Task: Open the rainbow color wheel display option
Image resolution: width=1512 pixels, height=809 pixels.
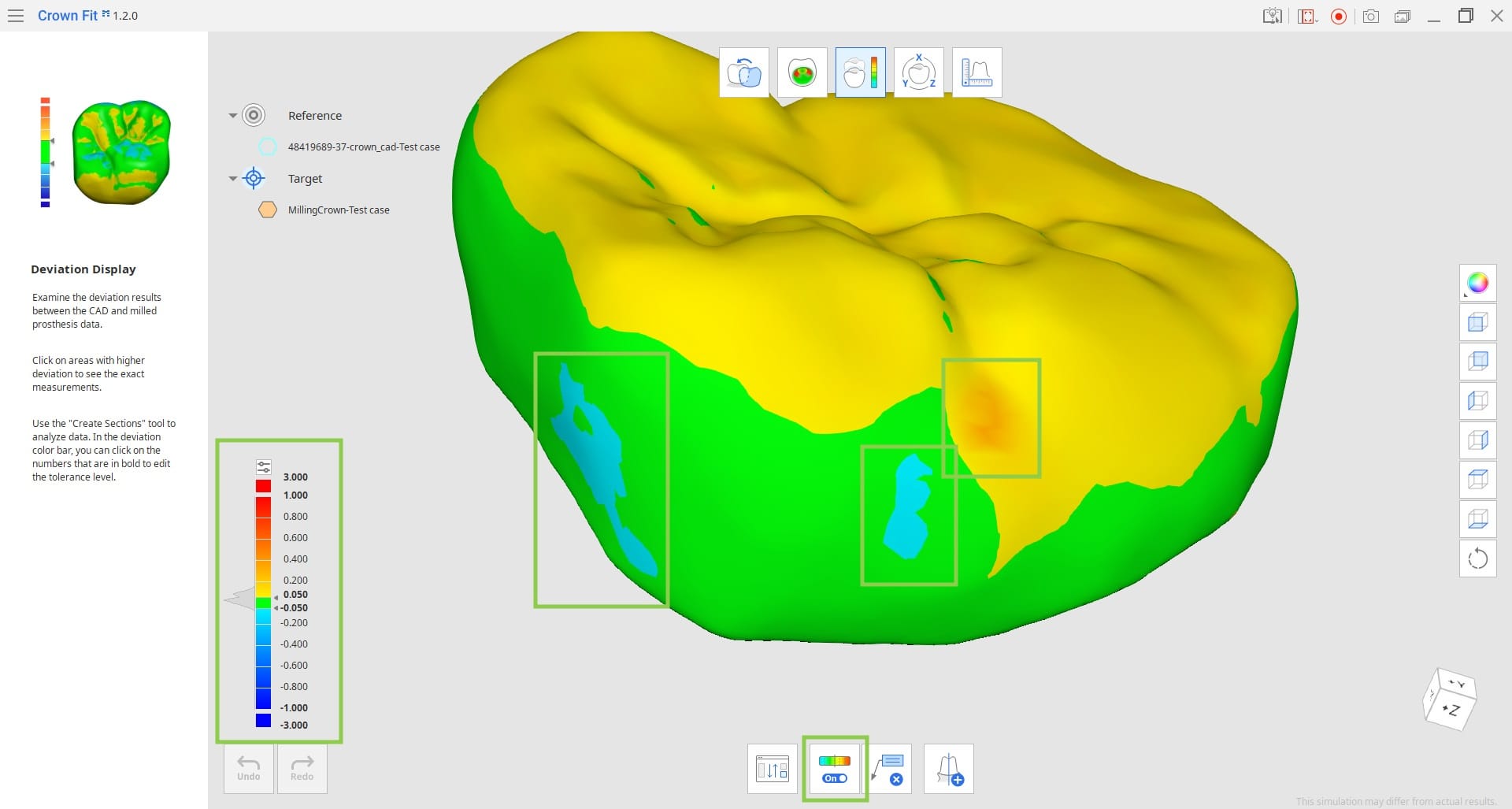Action: pos(1477,283)
